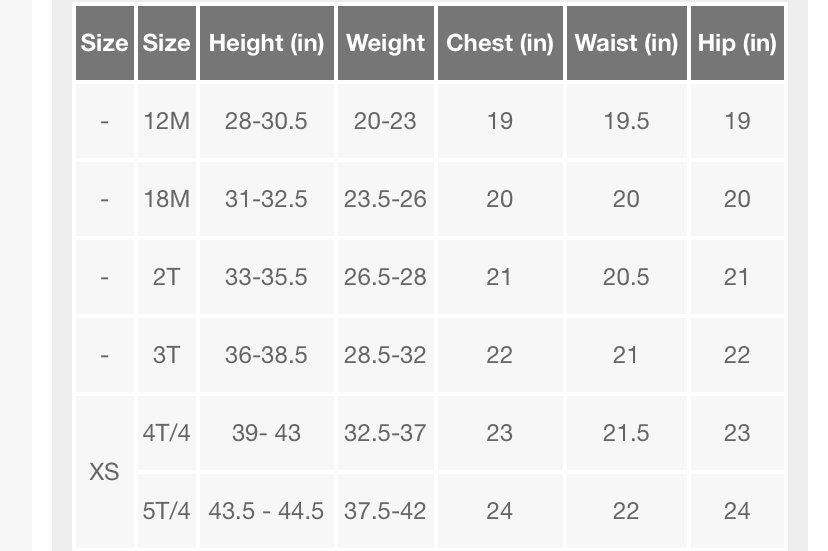Select the XS size group cell
This screenshot has height=551, width=828.
tap(104, 472)
